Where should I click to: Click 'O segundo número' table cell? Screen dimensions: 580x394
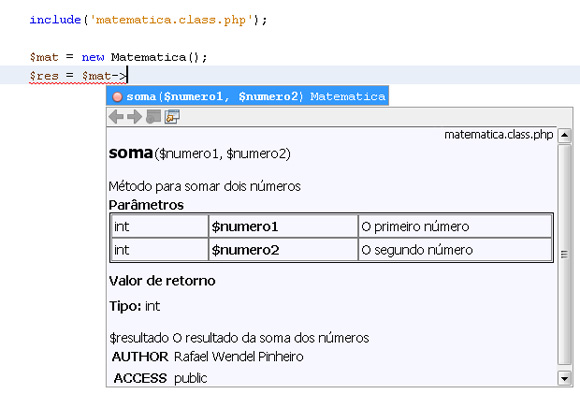[x=455, y=250]
